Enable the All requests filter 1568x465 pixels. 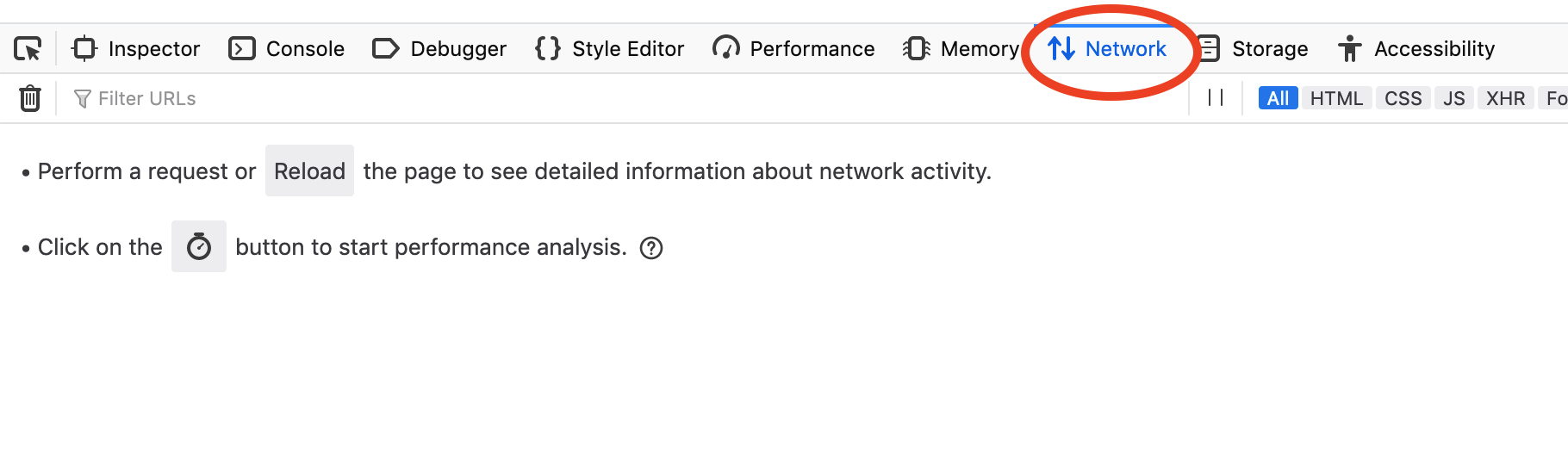[1278, 99]
